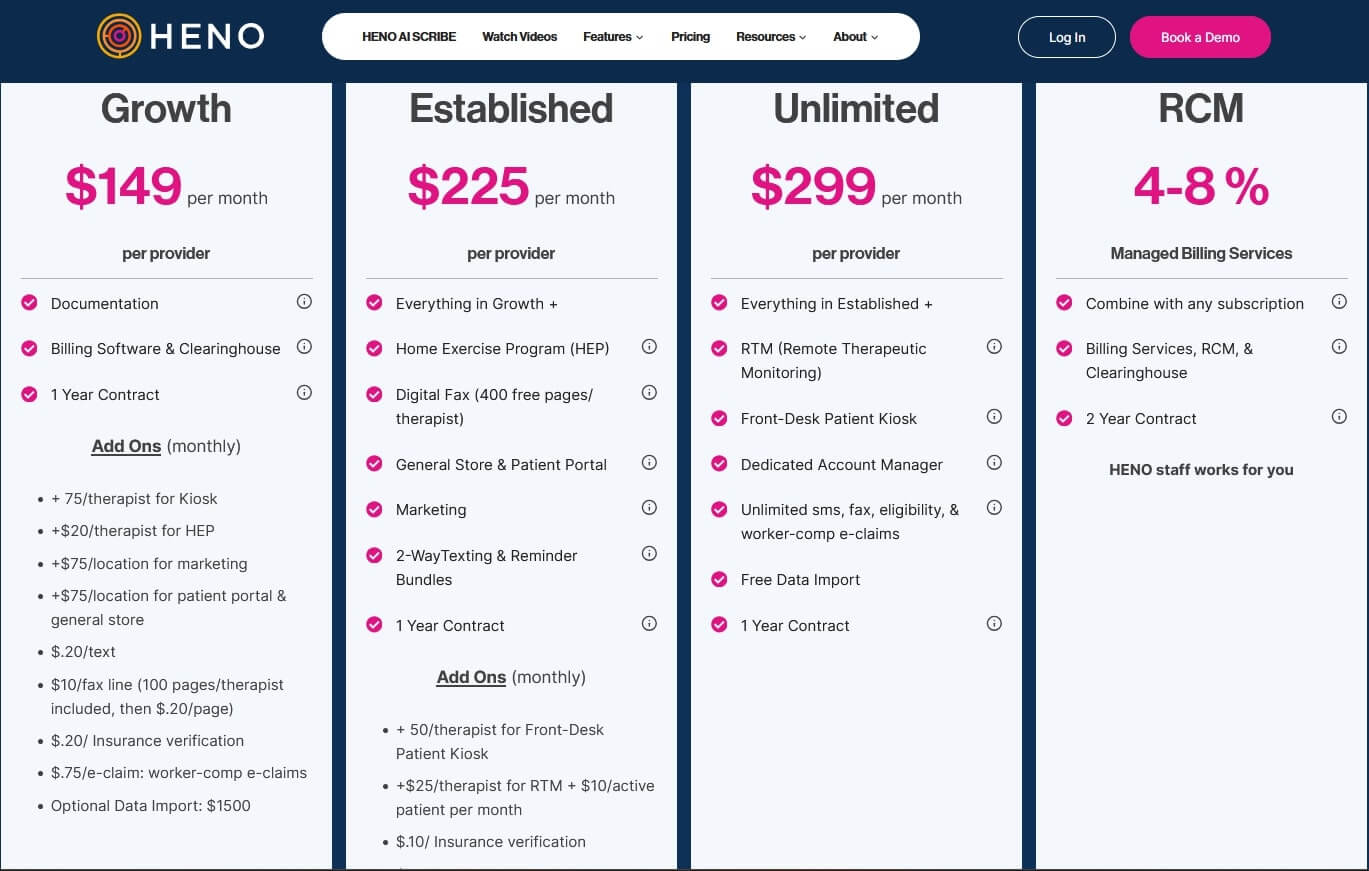1369x871 pixels.
Task: Open info for General Store & Patient Portal
Action: pyautogui.click(x=650, y=462)
